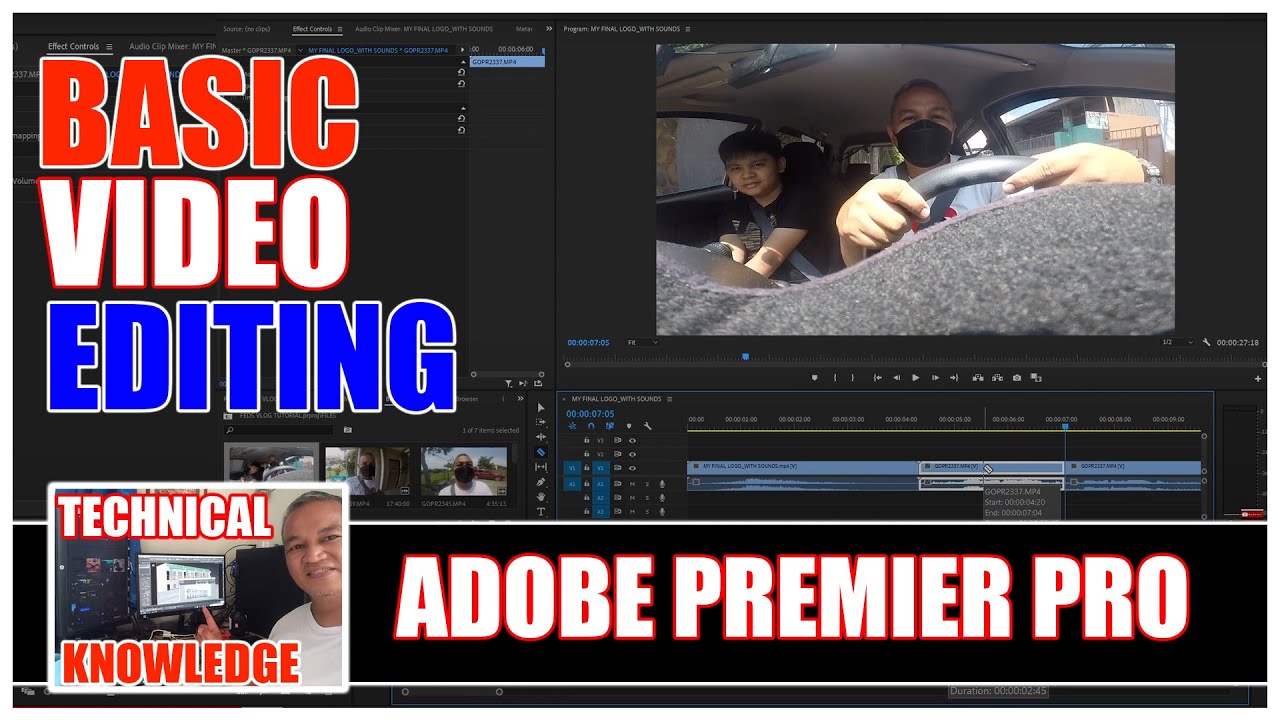The image size is (1280, 720).
Task: Select the rightmost GOPR2337.MP4 clip on V1
Action: click(1133, 467)
